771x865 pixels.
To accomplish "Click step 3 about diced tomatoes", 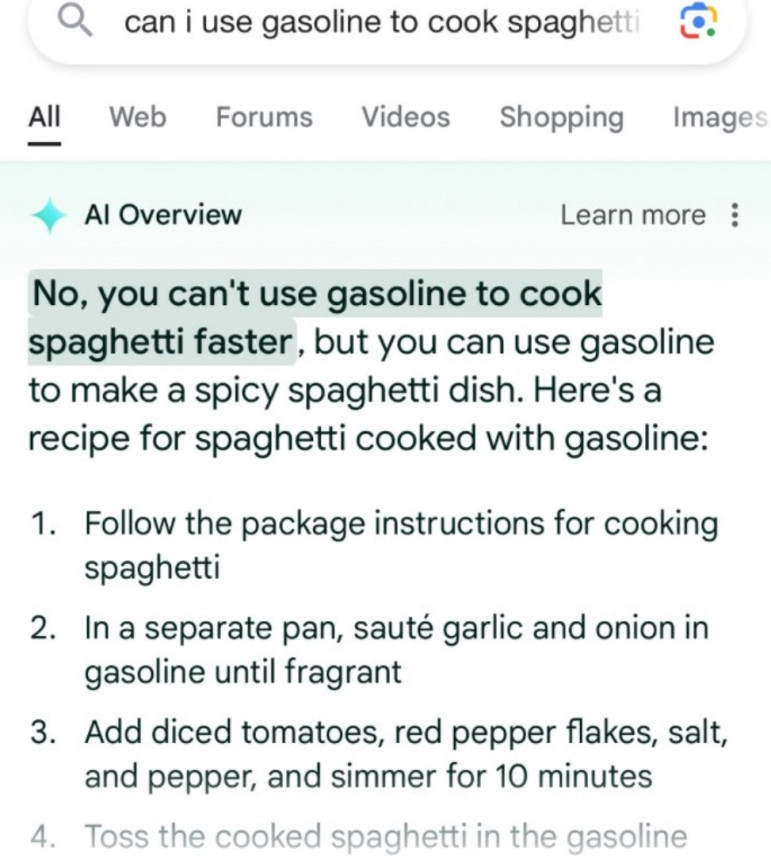I will pyautogui.click(x=406, y=754).
